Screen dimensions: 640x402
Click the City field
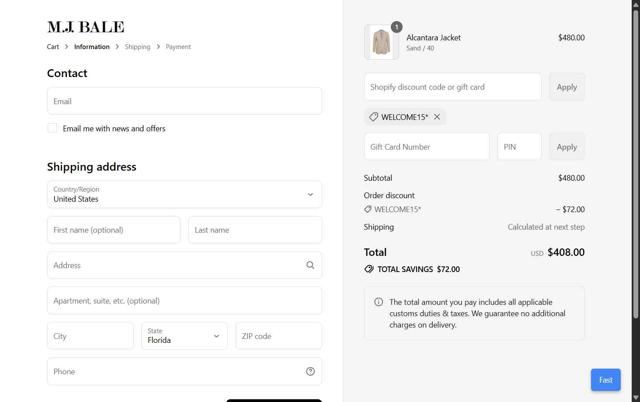coord(90,336)
